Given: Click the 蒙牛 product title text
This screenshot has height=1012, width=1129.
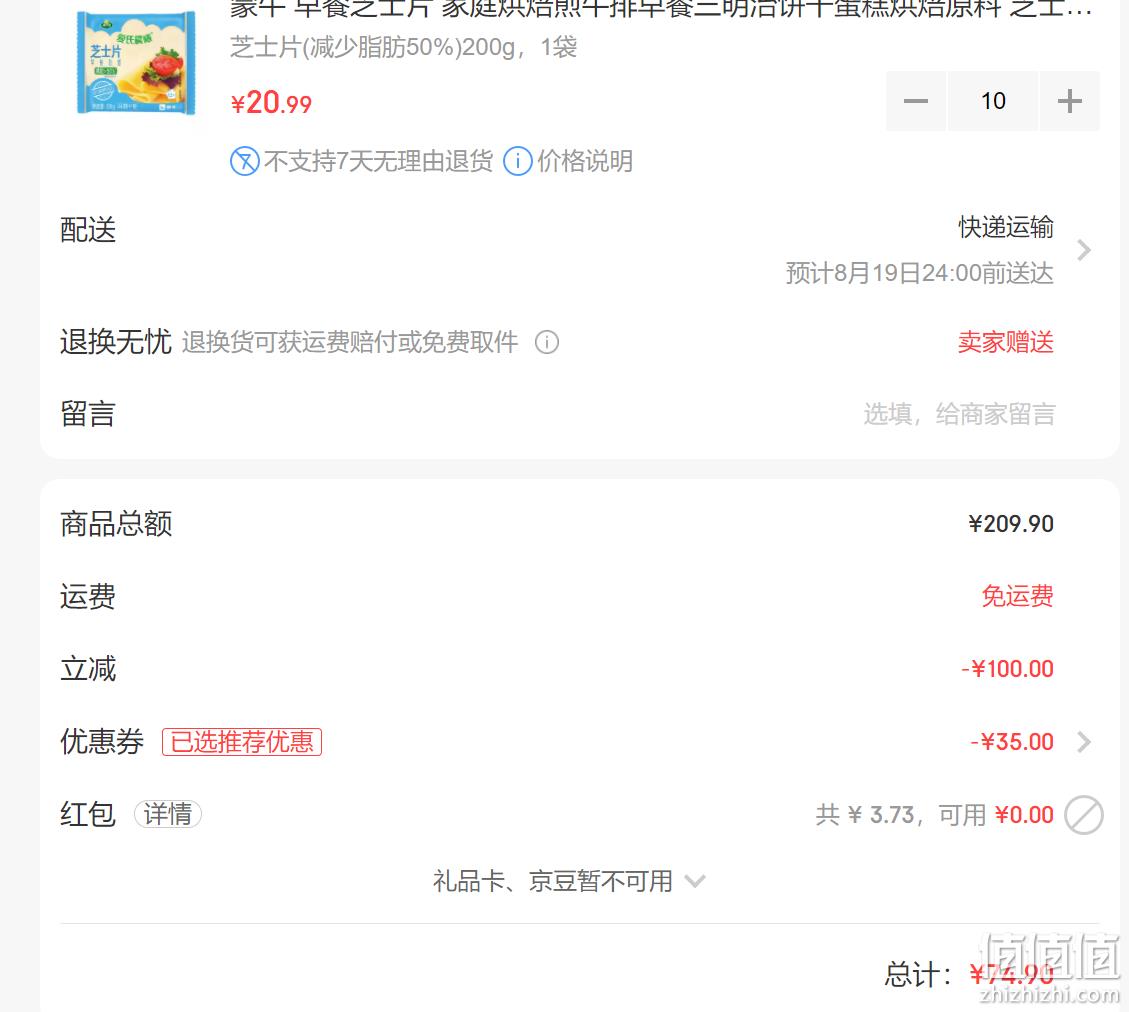Looking at the screenshot, I should 661,9.
